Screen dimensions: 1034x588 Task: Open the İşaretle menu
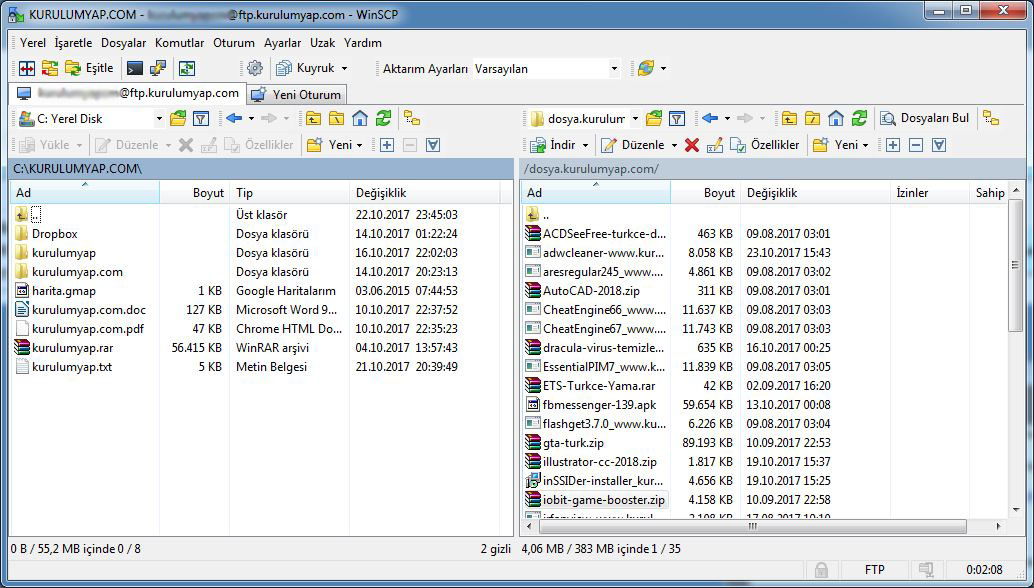pyautogui.click(x=73, y=43)
